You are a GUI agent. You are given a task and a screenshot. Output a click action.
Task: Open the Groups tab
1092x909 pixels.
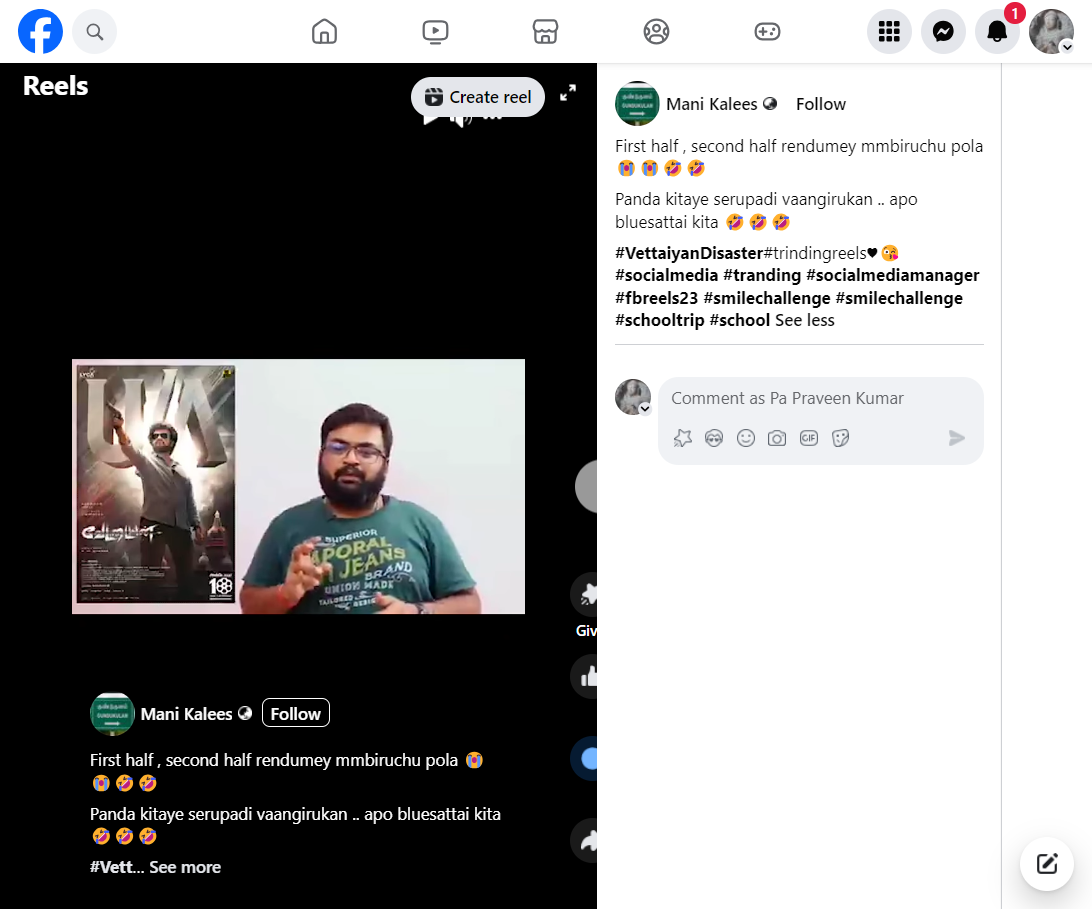(656, 31)
